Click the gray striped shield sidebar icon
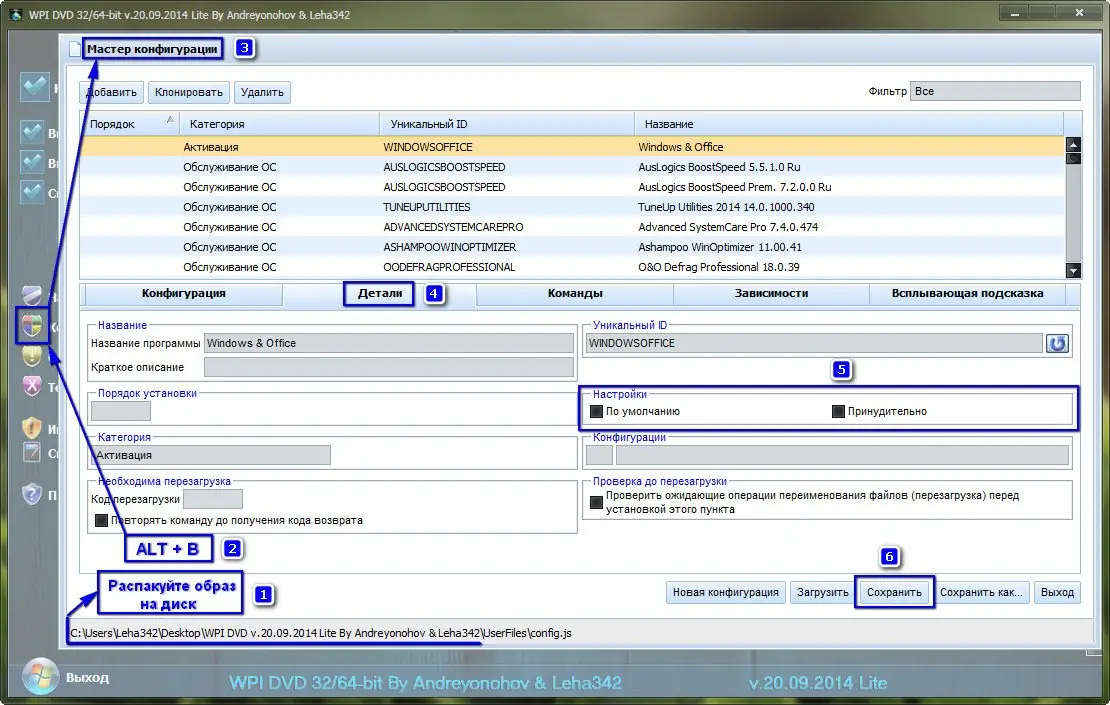Image resolution: width=1110 pixels, height=705 pixels. click(32, 295)
